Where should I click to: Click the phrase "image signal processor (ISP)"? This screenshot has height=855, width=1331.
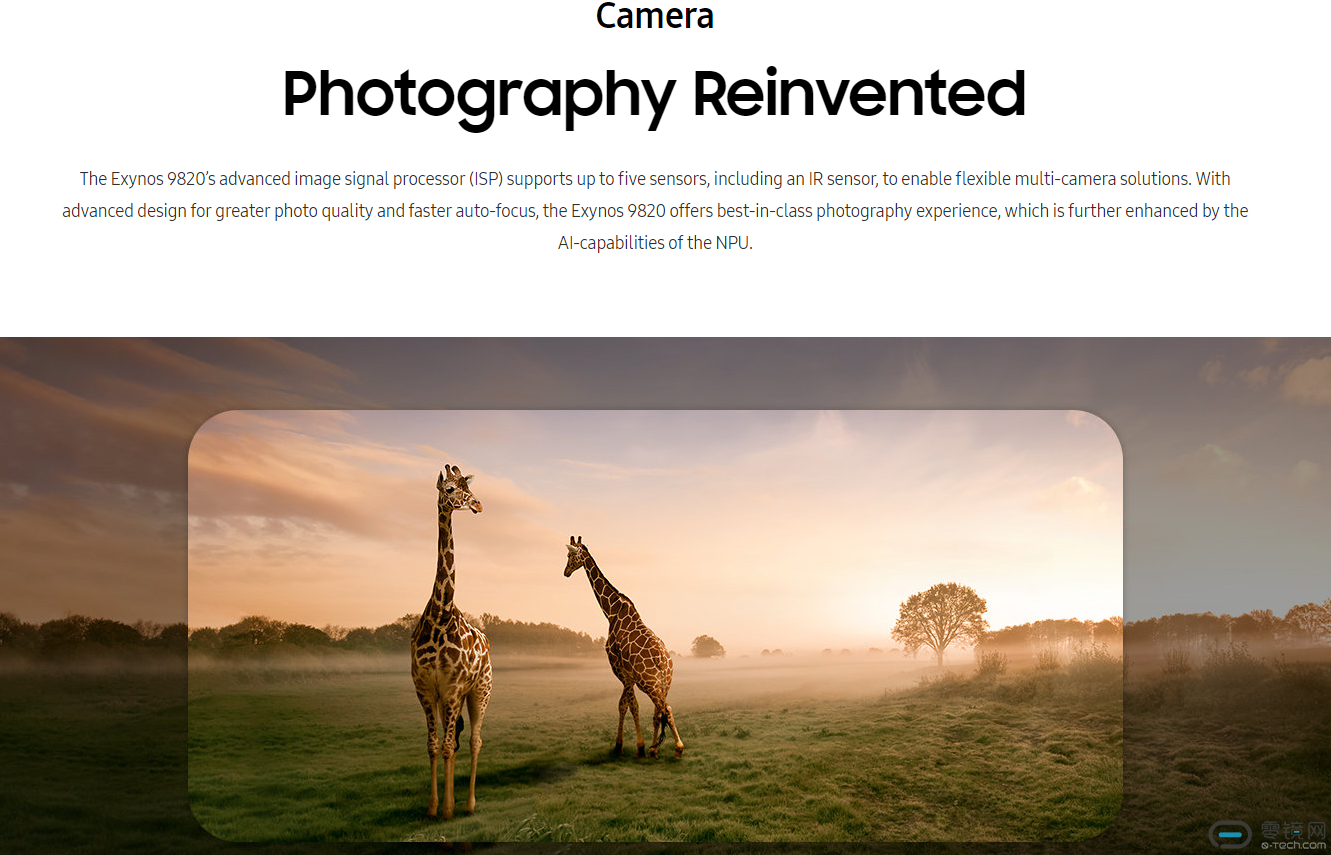click(398, 179)
